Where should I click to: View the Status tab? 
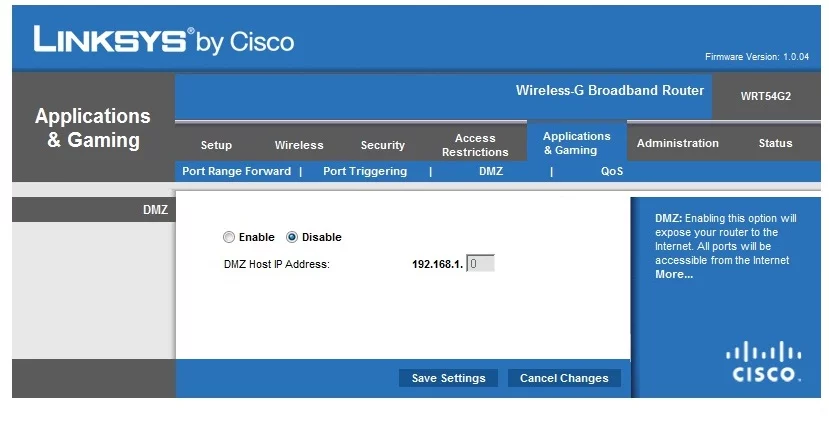[775, 143]
